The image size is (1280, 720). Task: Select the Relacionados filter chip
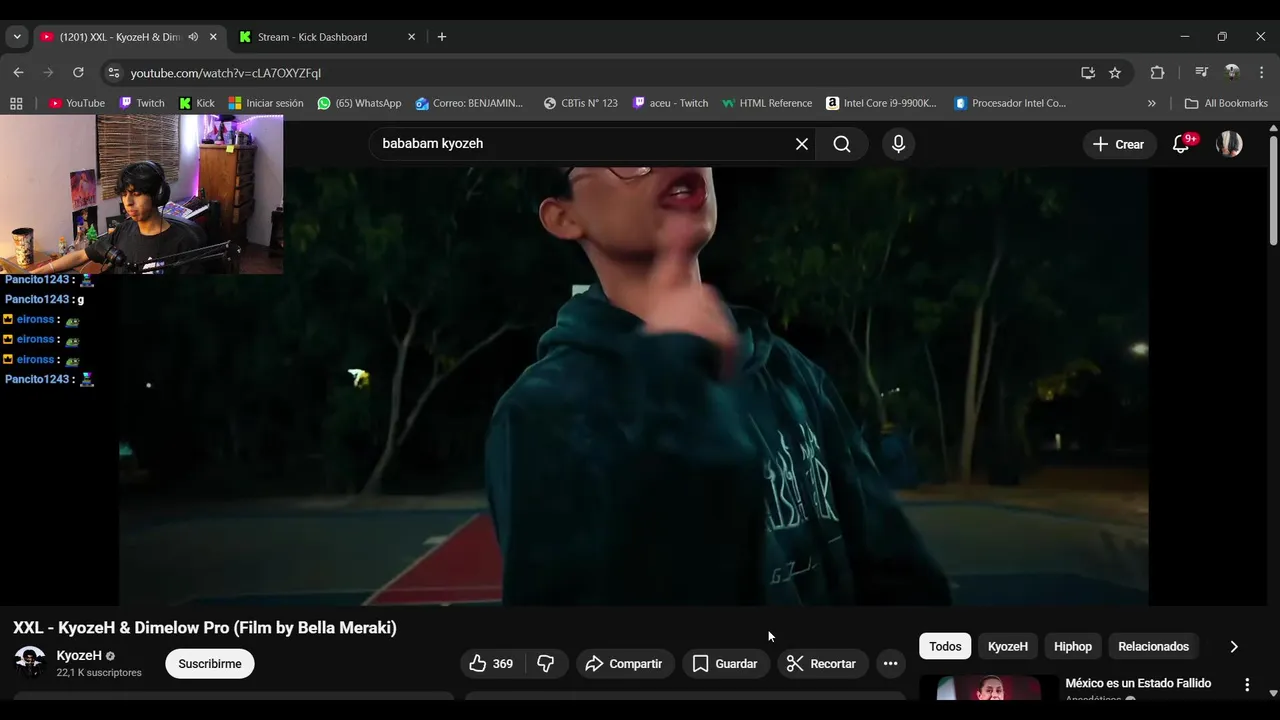[1153, 647]
